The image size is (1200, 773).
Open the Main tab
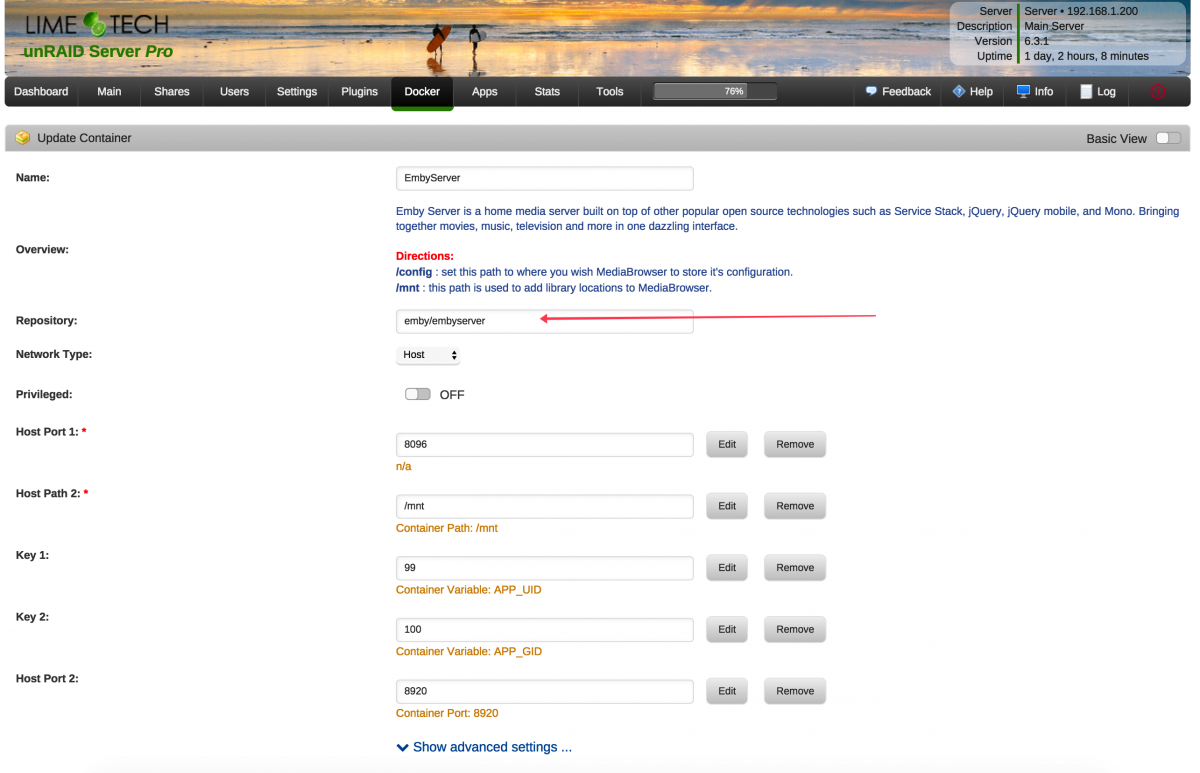tap(109, 91)
